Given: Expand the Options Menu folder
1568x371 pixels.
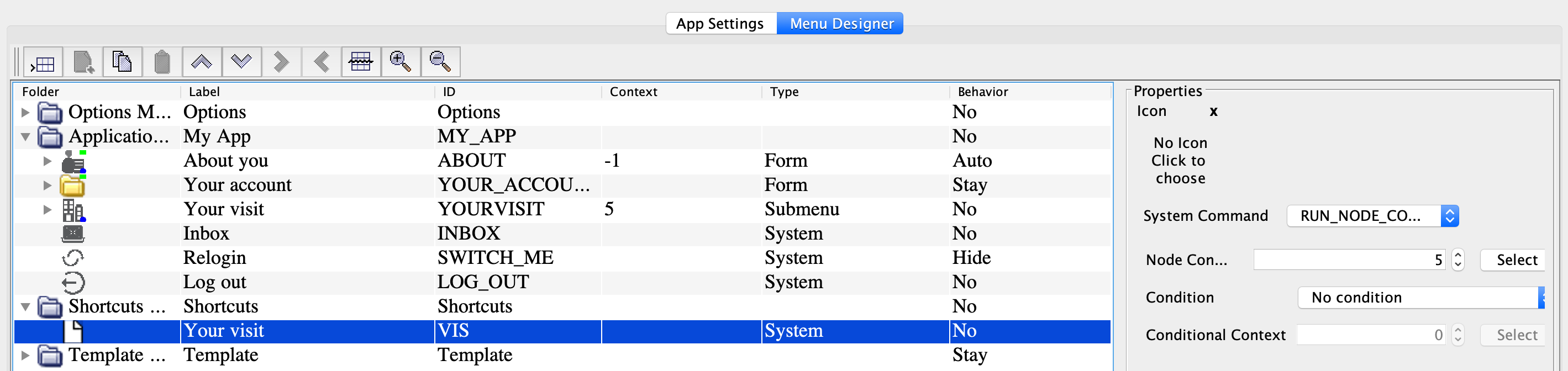Looking at the screenshot, I should 25,112.
